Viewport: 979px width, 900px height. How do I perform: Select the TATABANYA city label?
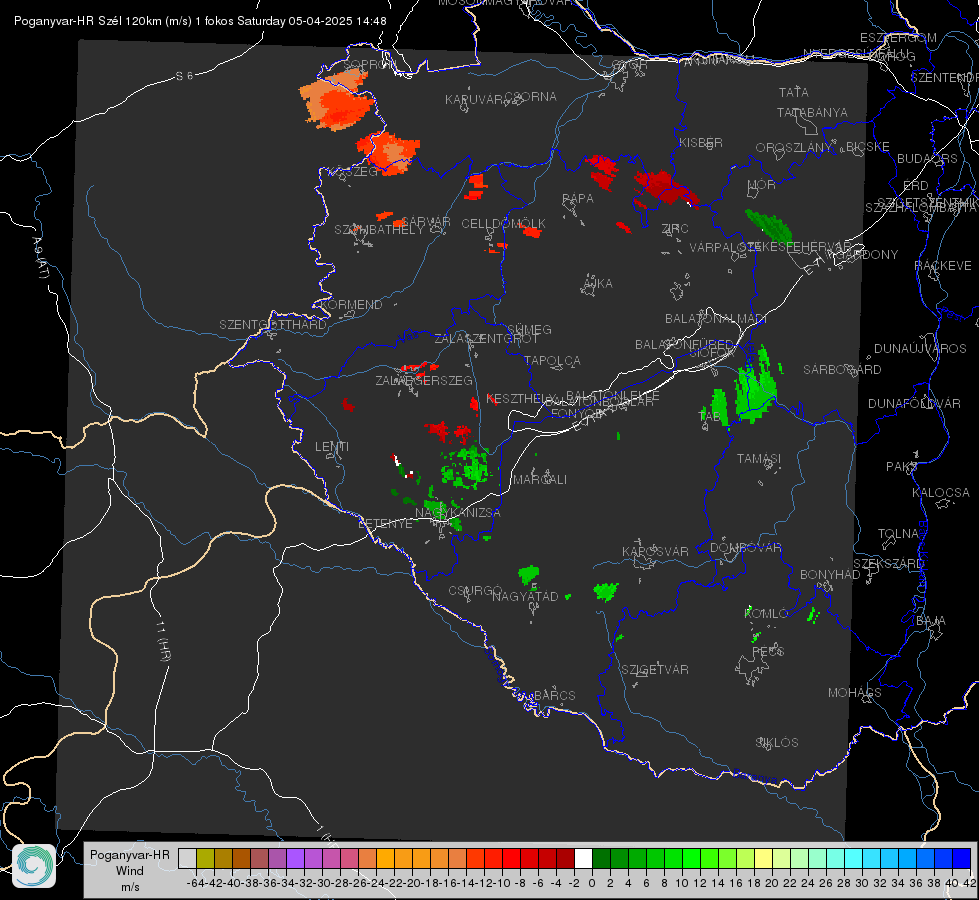tap(812, 112)
